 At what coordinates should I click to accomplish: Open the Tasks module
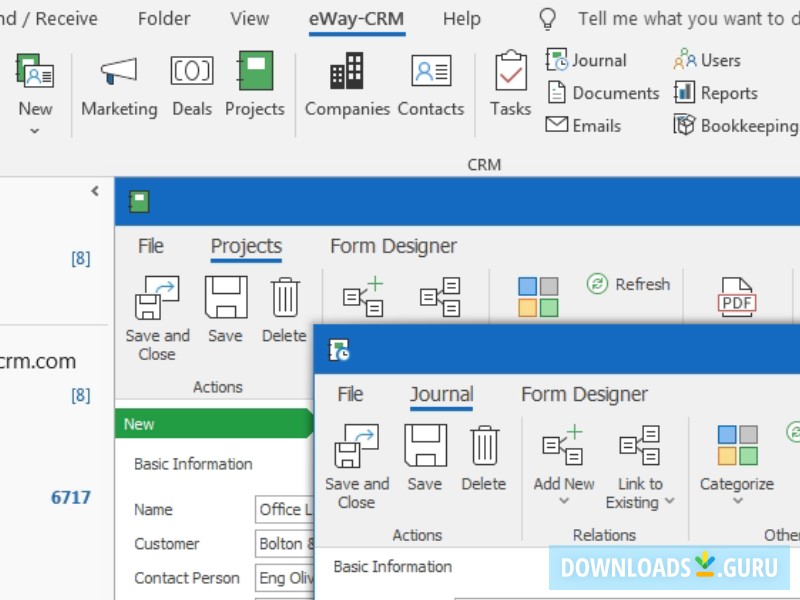[x=510, y=84]
